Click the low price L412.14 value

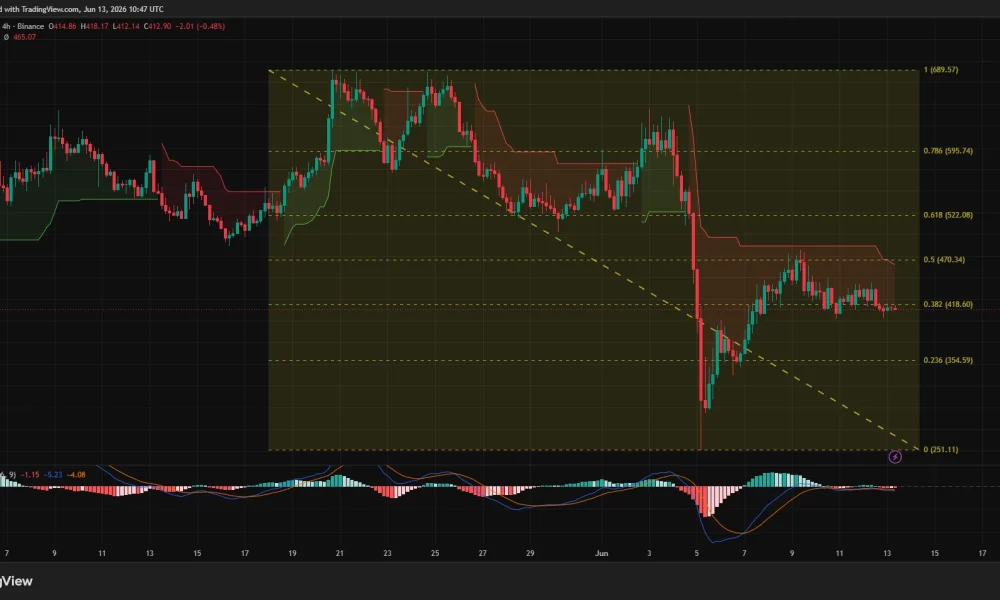point(126,26)
